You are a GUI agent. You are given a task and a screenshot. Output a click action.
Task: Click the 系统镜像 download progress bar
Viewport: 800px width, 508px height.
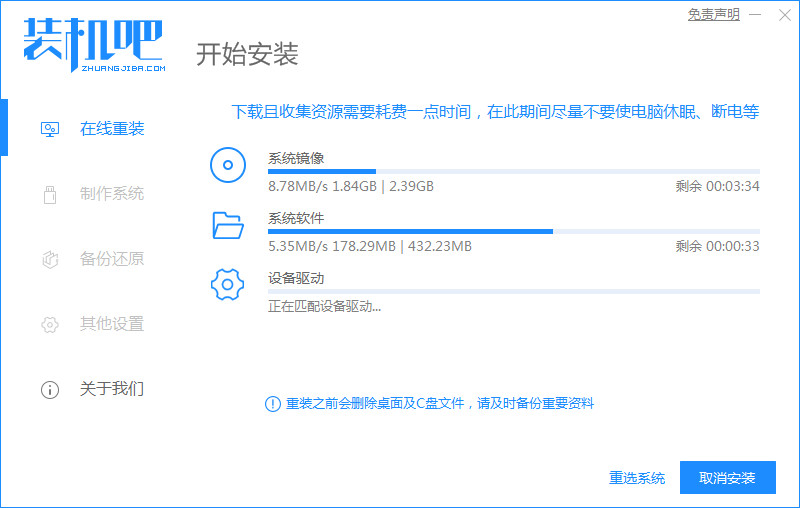tap(513, 172)
